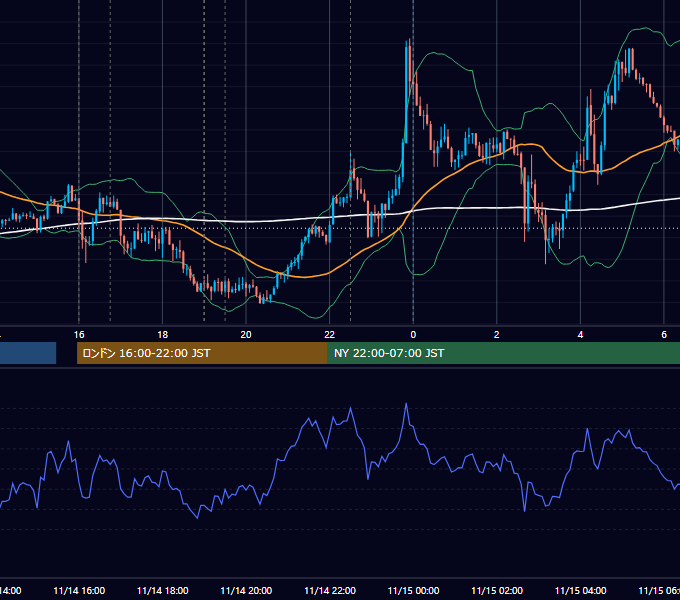Image resolution: width=680 pixels, height=600 pixels.
Task: Click the 4 hour label on upper axis
Action: [x=580, y=334]
